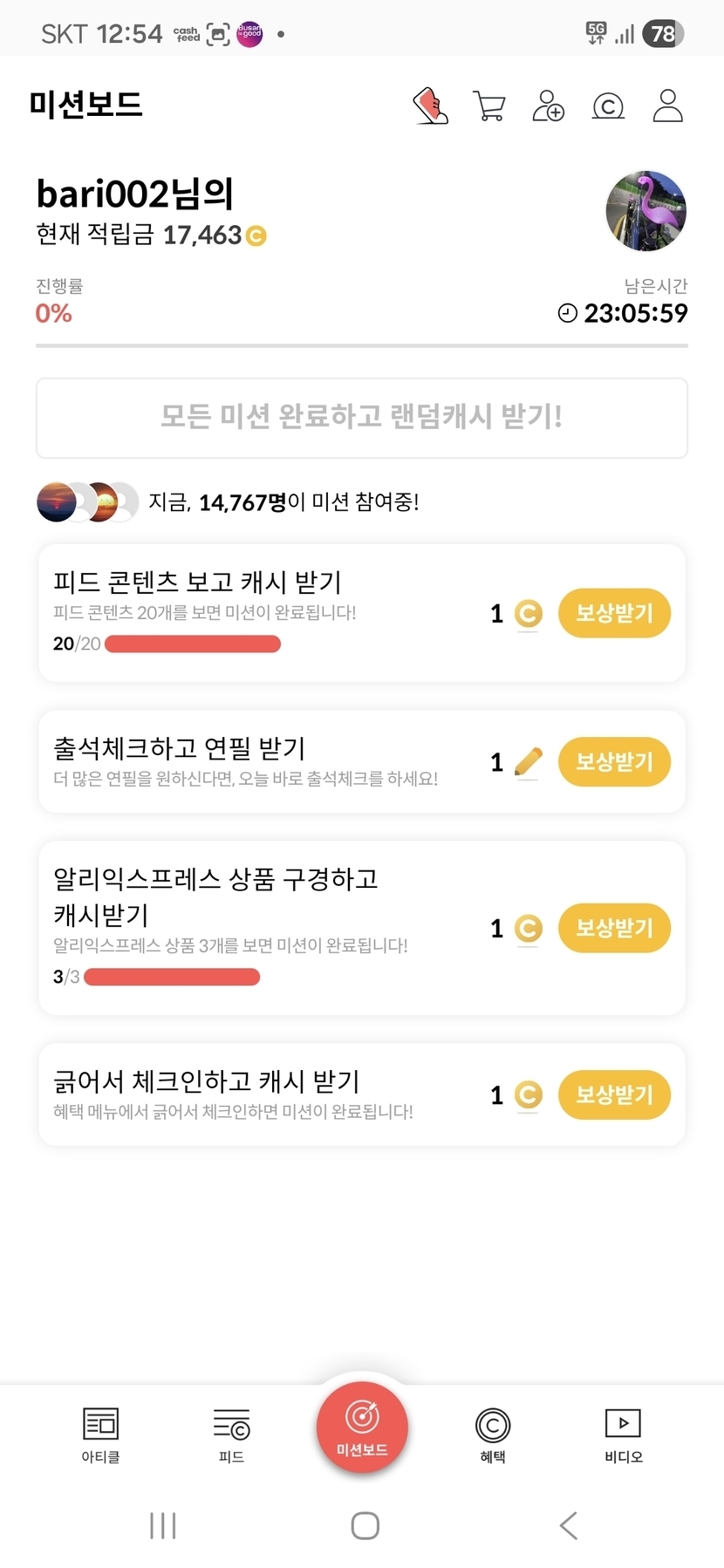Claim reward for scratch check-in mission
724x1568 pixels.
pos(614,1094)
